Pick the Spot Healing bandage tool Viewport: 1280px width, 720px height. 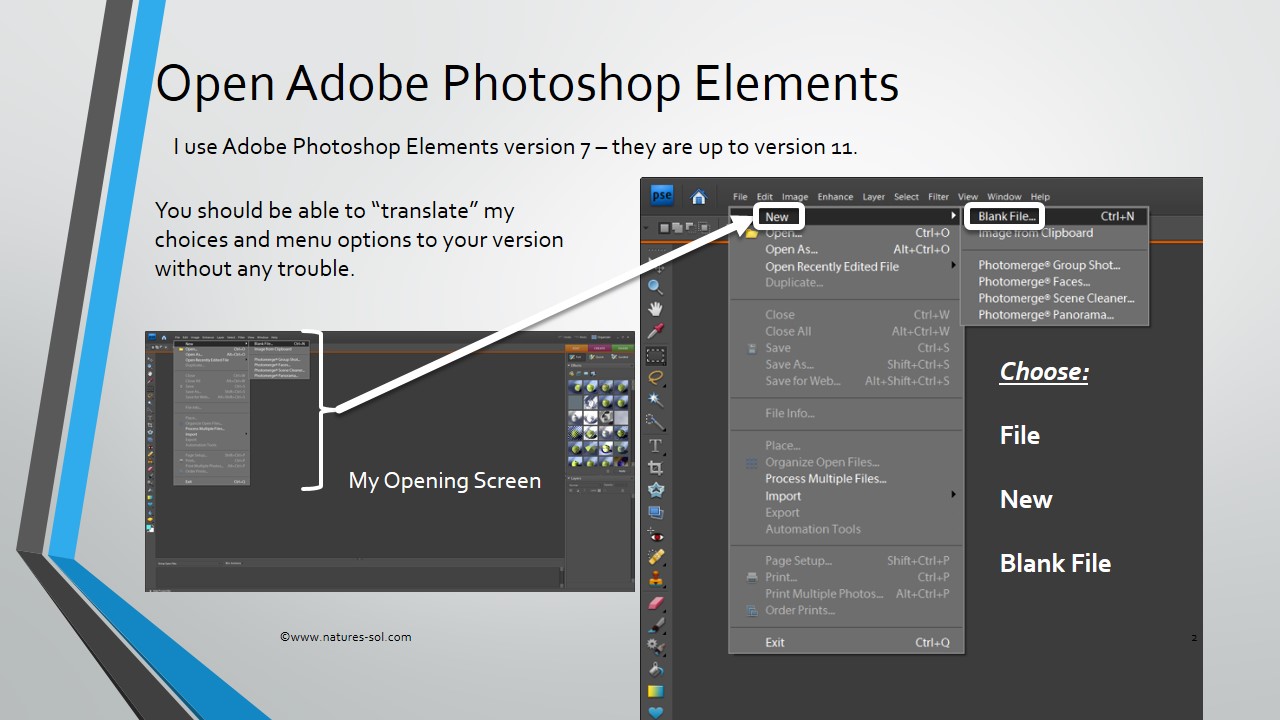655,557
